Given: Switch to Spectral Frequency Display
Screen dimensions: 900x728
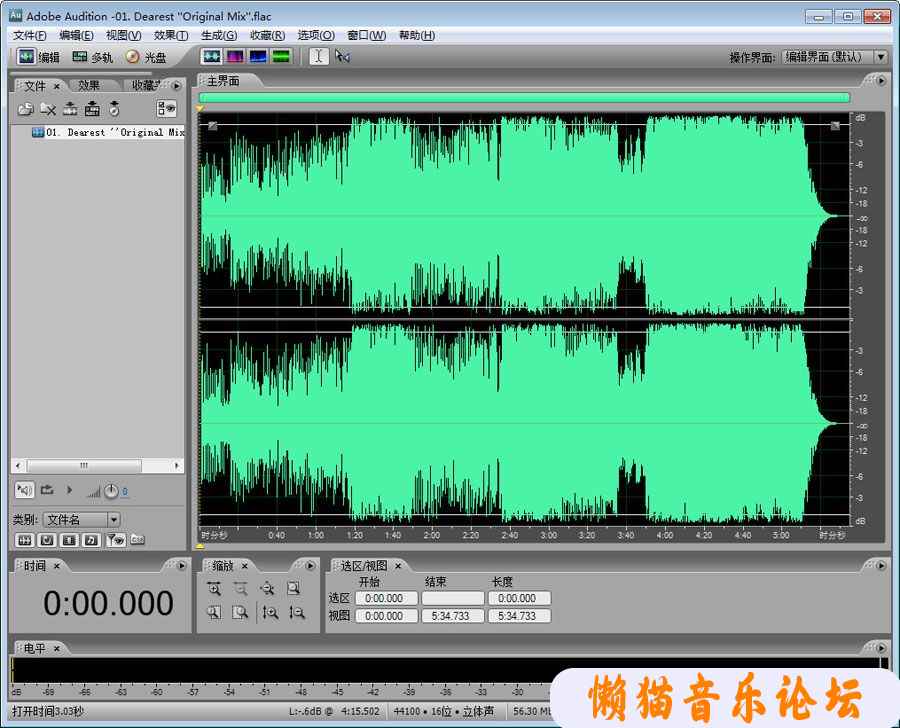Looking at the screenshot, I should tap(235, 56).
